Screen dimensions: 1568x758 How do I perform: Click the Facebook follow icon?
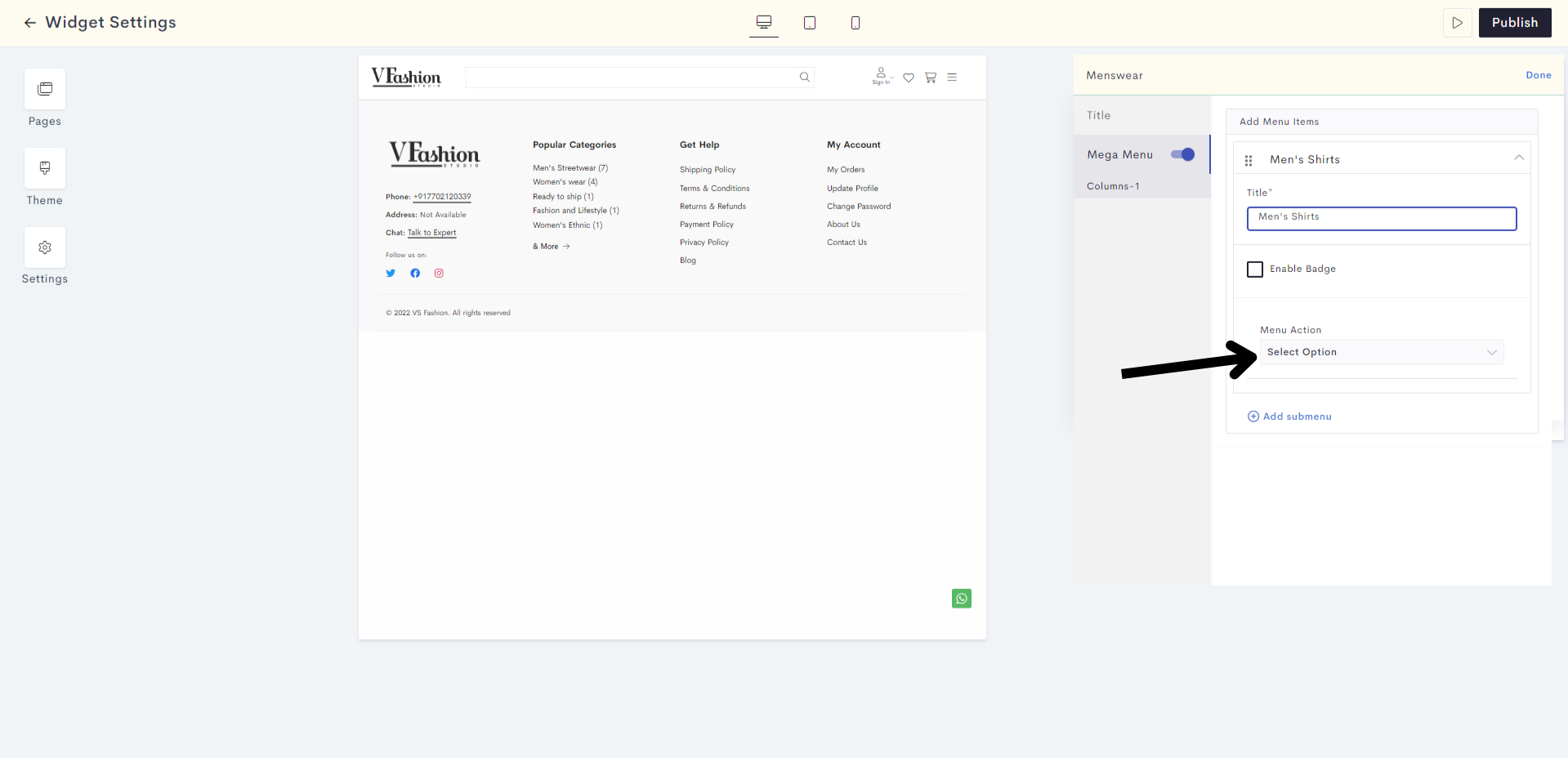tap(415, 274)
